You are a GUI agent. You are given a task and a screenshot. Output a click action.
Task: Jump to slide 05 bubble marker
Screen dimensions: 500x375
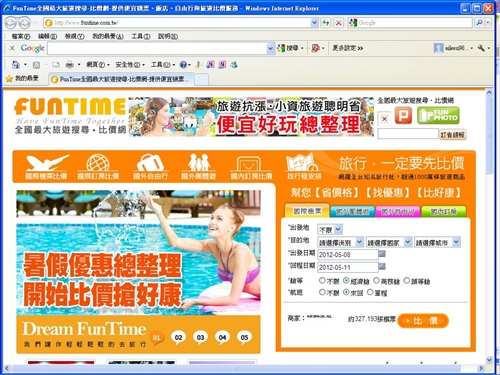tap(244, 338)
